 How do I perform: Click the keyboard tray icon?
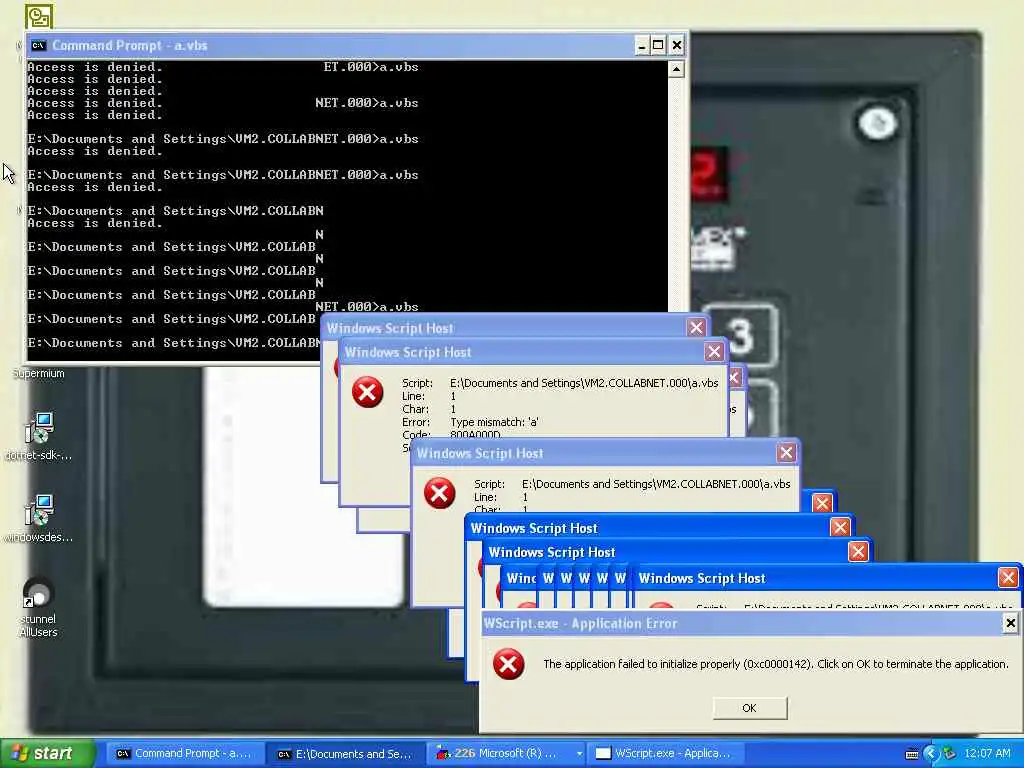click(x=912, y=755)
